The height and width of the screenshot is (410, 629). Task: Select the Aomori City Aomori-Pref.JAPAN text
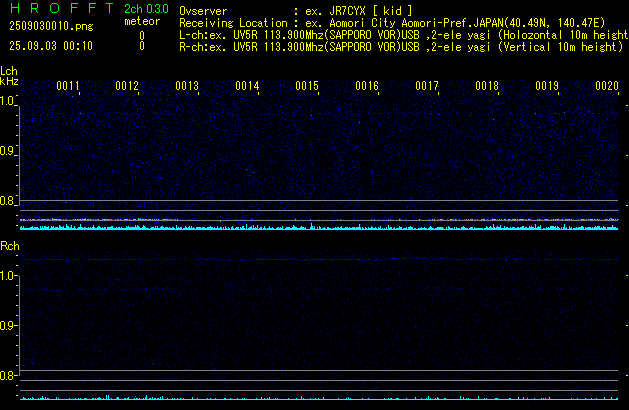click(x=416, y=23)
